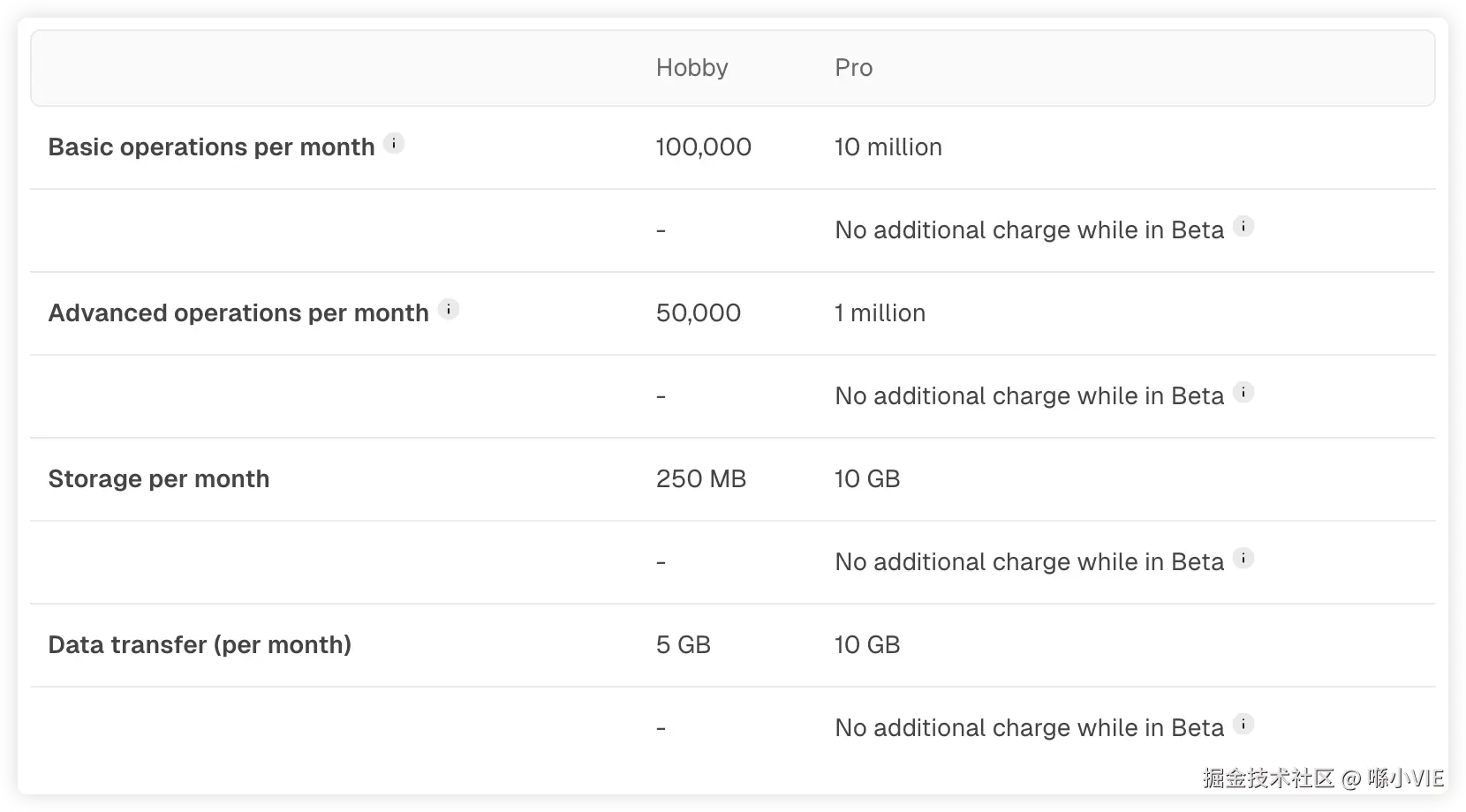Open Beta charge info icon under Data transfer row

[1243, 725]
